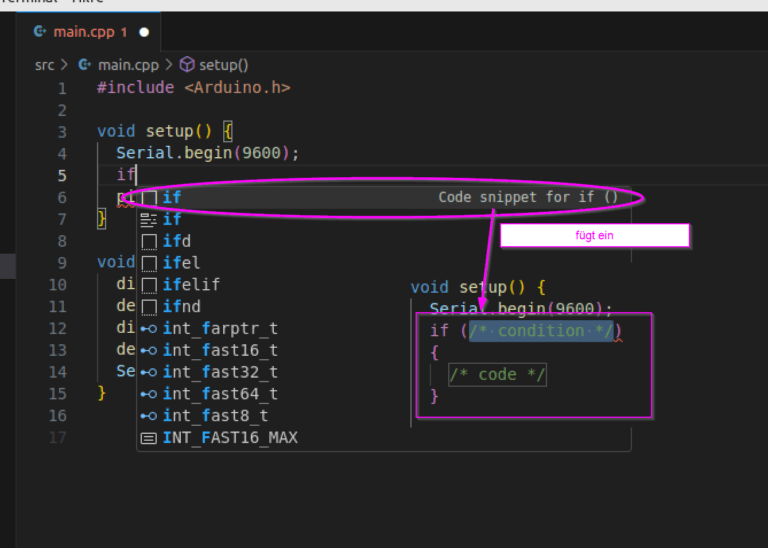This screenshot has width=768, height=548.
Task: Click the C++ icon in the breadcrumb path
Action: [85, 64]
